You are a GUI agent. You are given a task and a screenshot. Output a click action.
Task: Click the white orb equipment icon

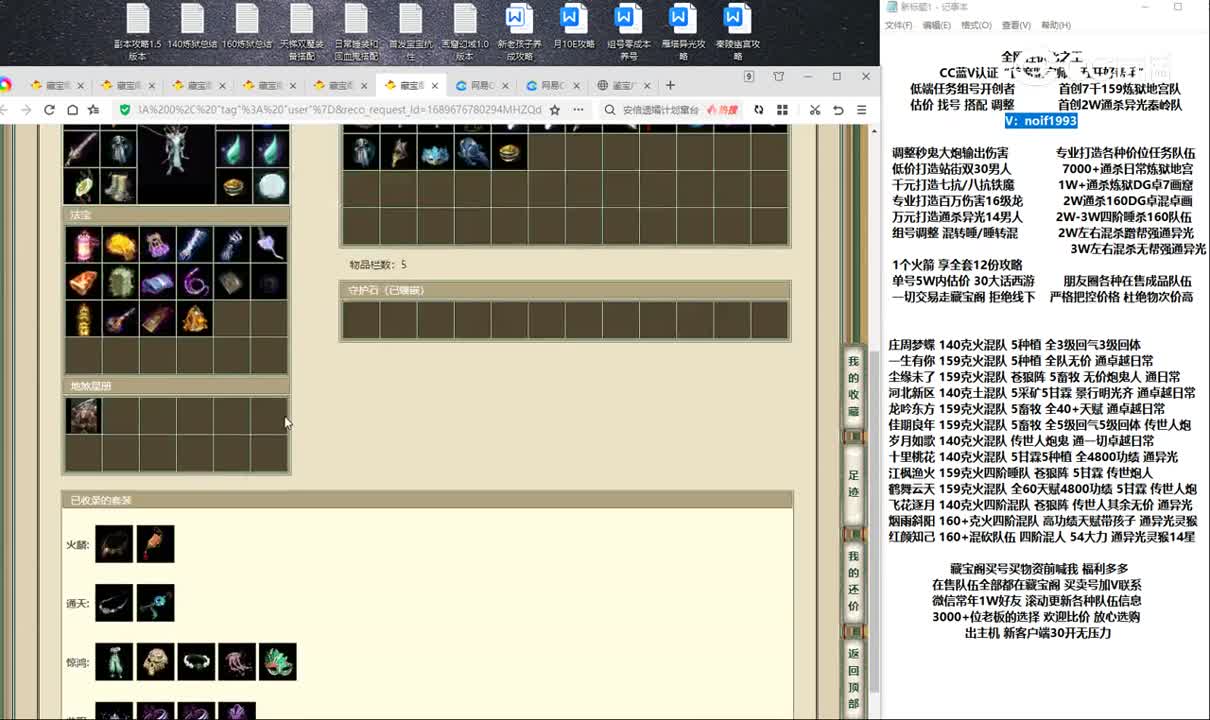pyautogui.click(x=270, y=186)
